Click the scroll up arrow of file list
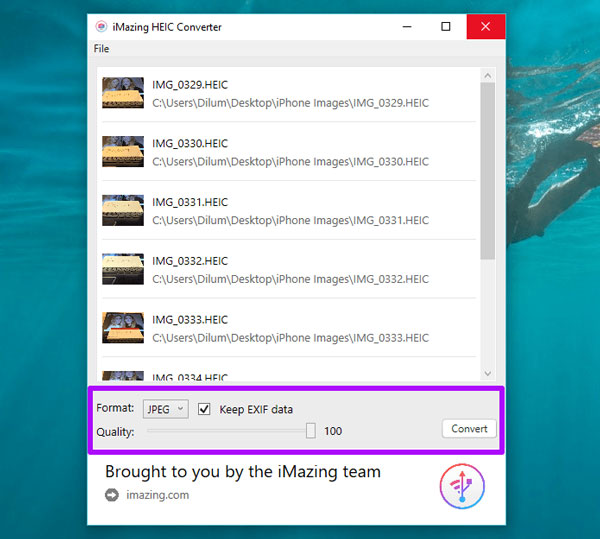Viewport: 600px width, 539px height. pyautogui.click(x=488, y=76)
